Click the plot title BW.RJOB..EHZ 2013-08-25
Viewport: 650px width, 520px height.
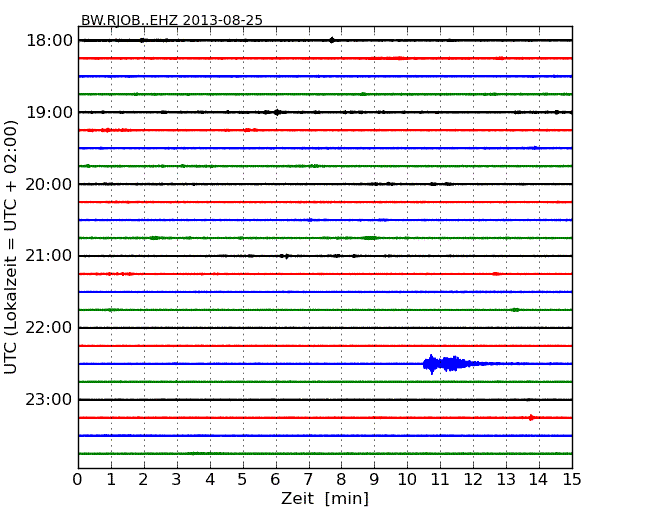[x=172, y=20]
